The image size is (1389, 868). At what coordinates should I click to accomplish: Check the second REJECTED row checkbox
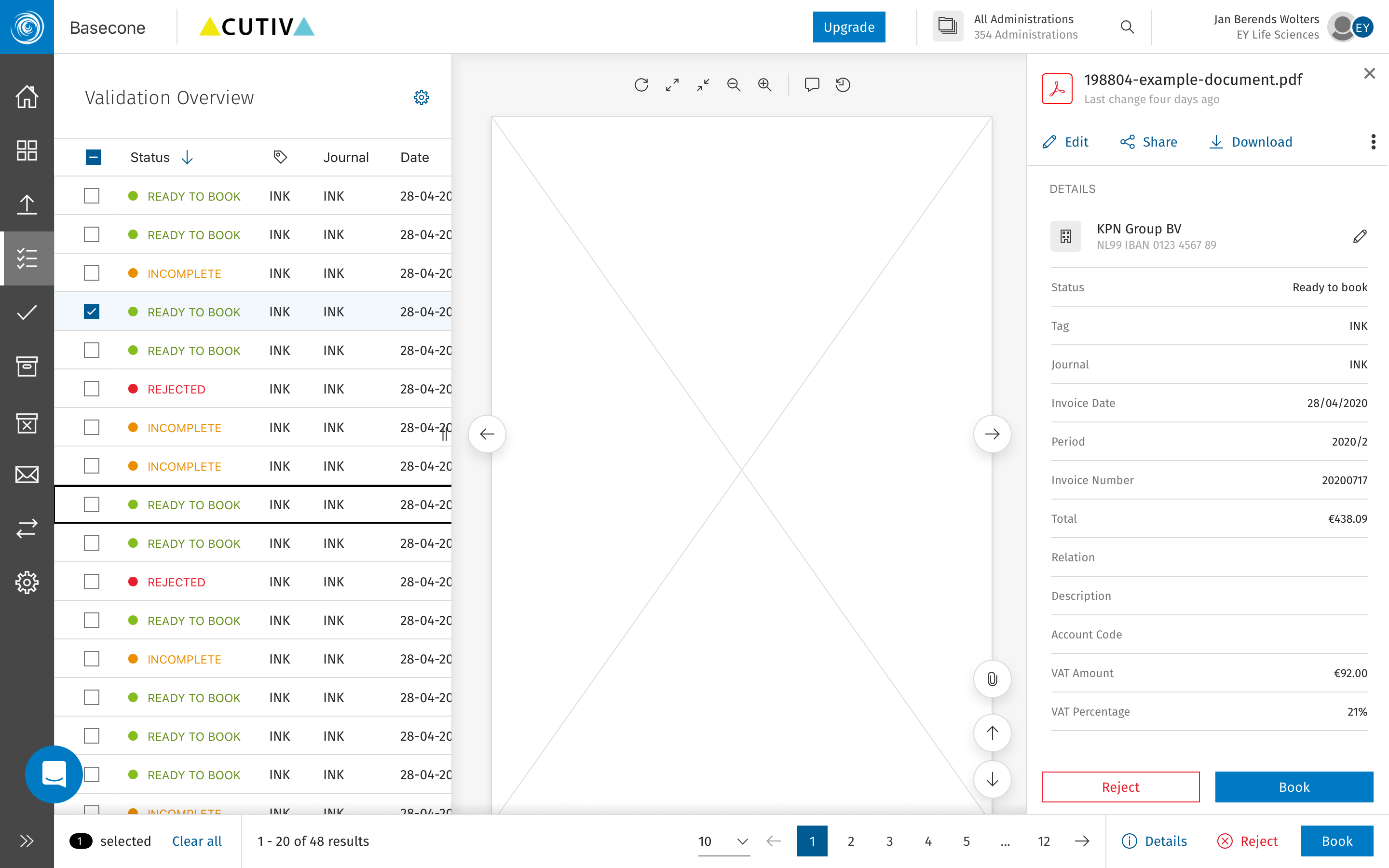tap(91, 582)
